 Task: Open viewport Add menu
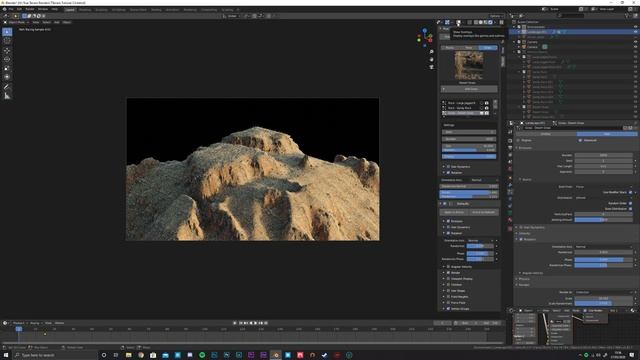57,22
